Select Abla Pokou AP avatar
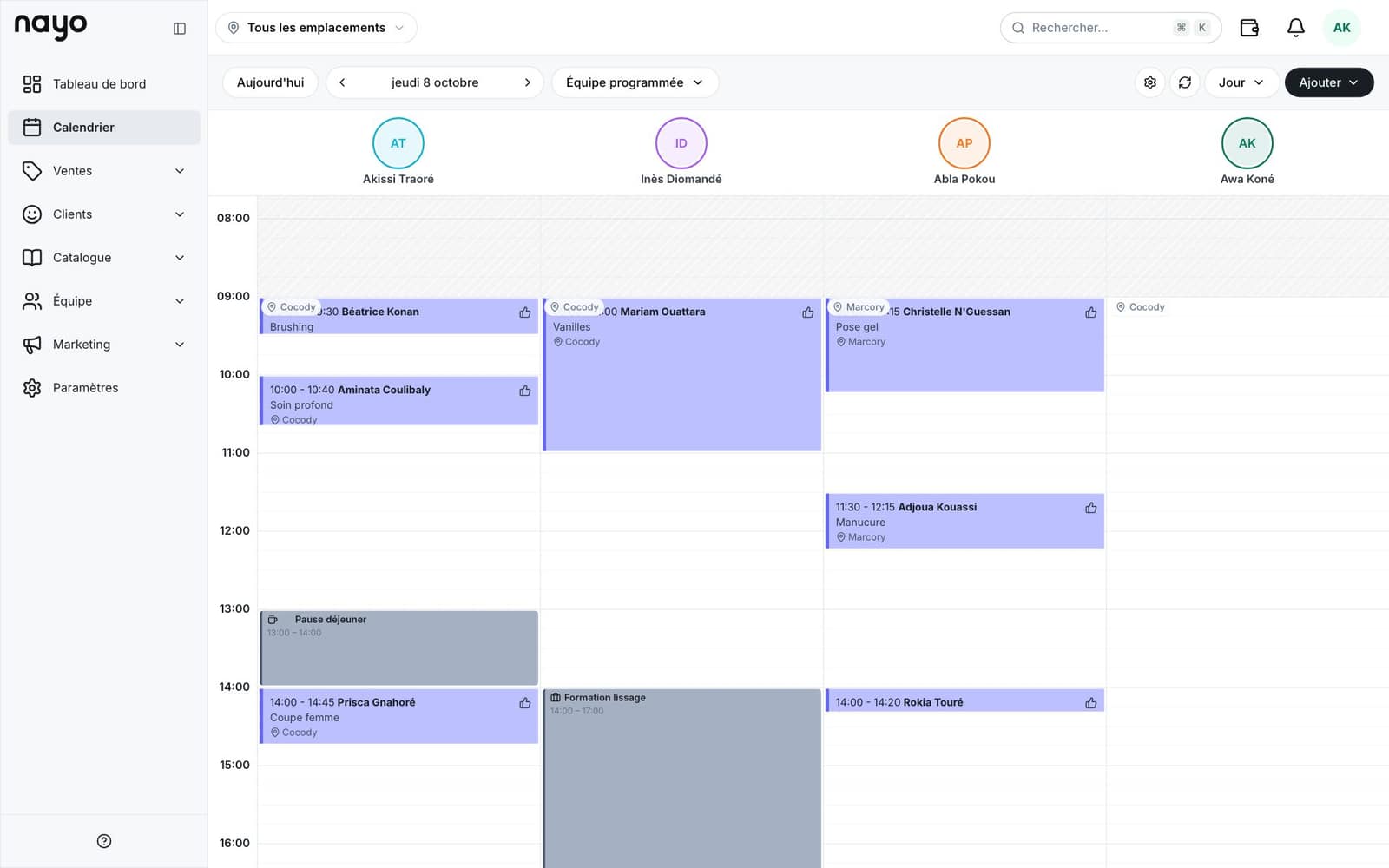The width and height of the screenshot is (1389, 868). click(x=964, y=143)
